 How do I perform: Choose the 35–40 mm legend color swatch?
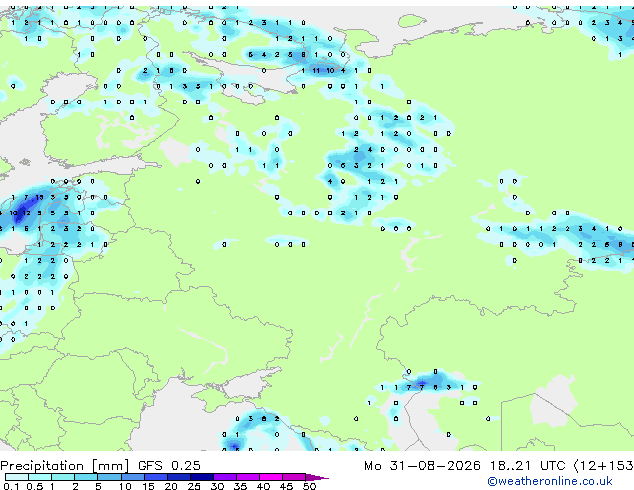click(247, 477)
